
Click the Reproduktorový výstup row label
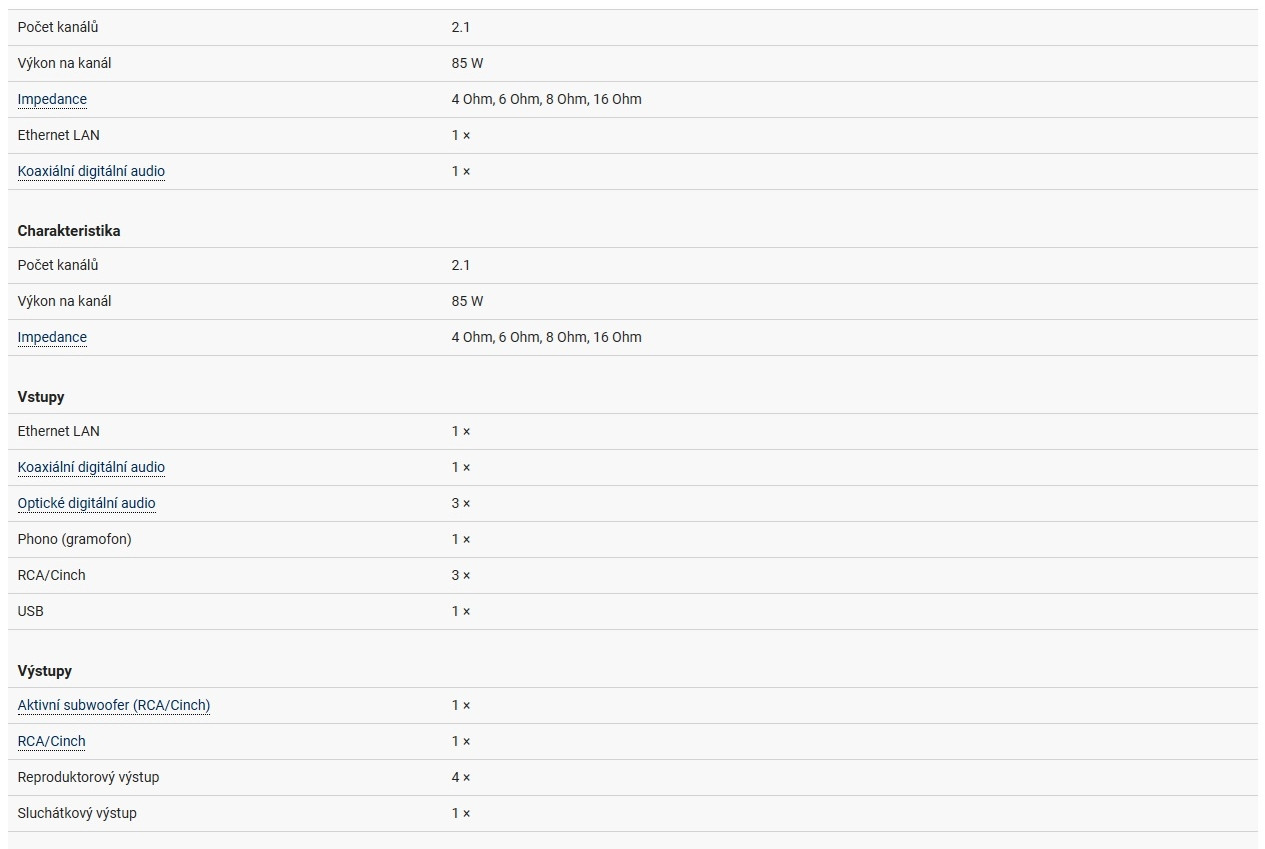click(x=89, y=777)
